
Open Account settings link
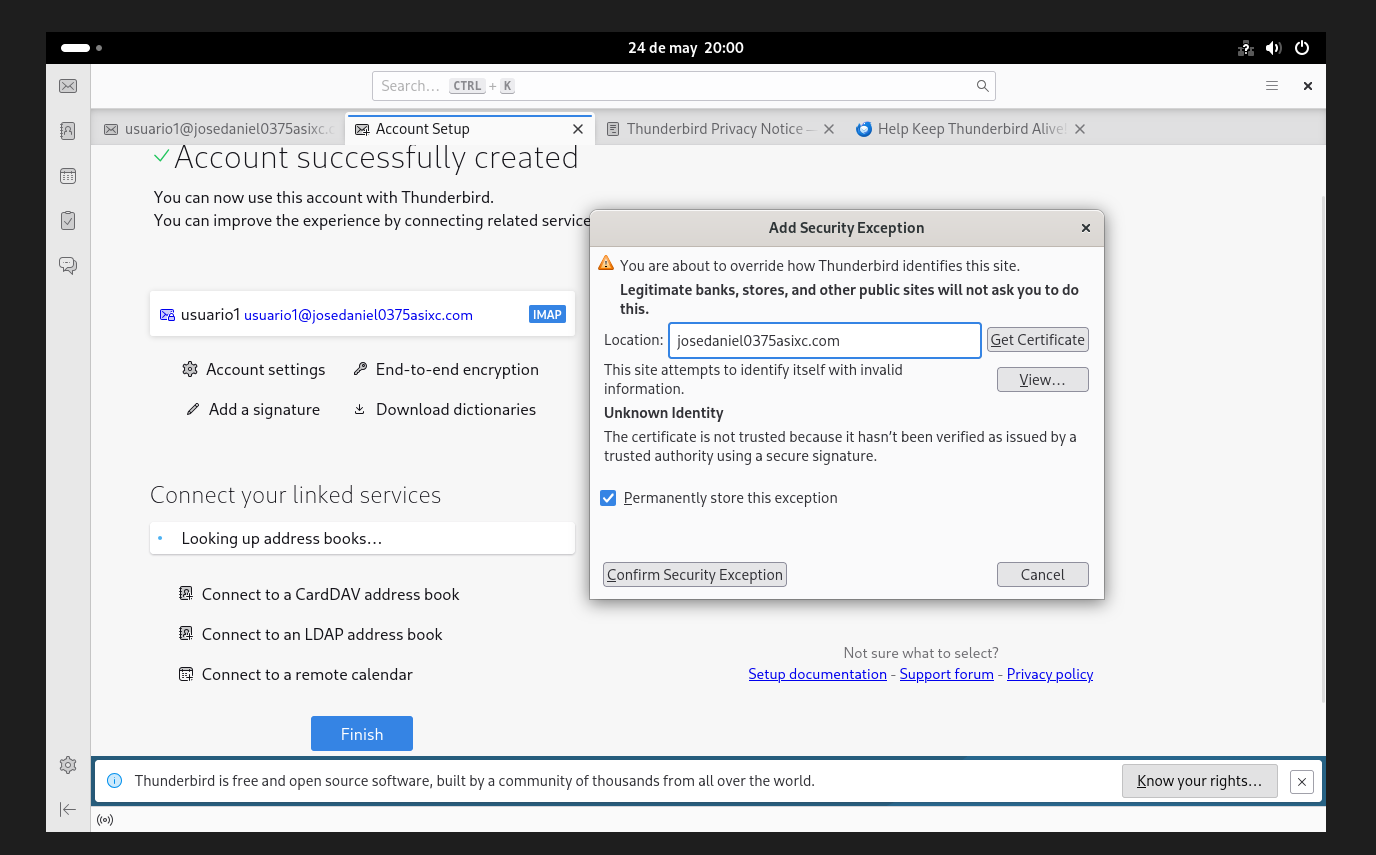click(x=254, y=370)
